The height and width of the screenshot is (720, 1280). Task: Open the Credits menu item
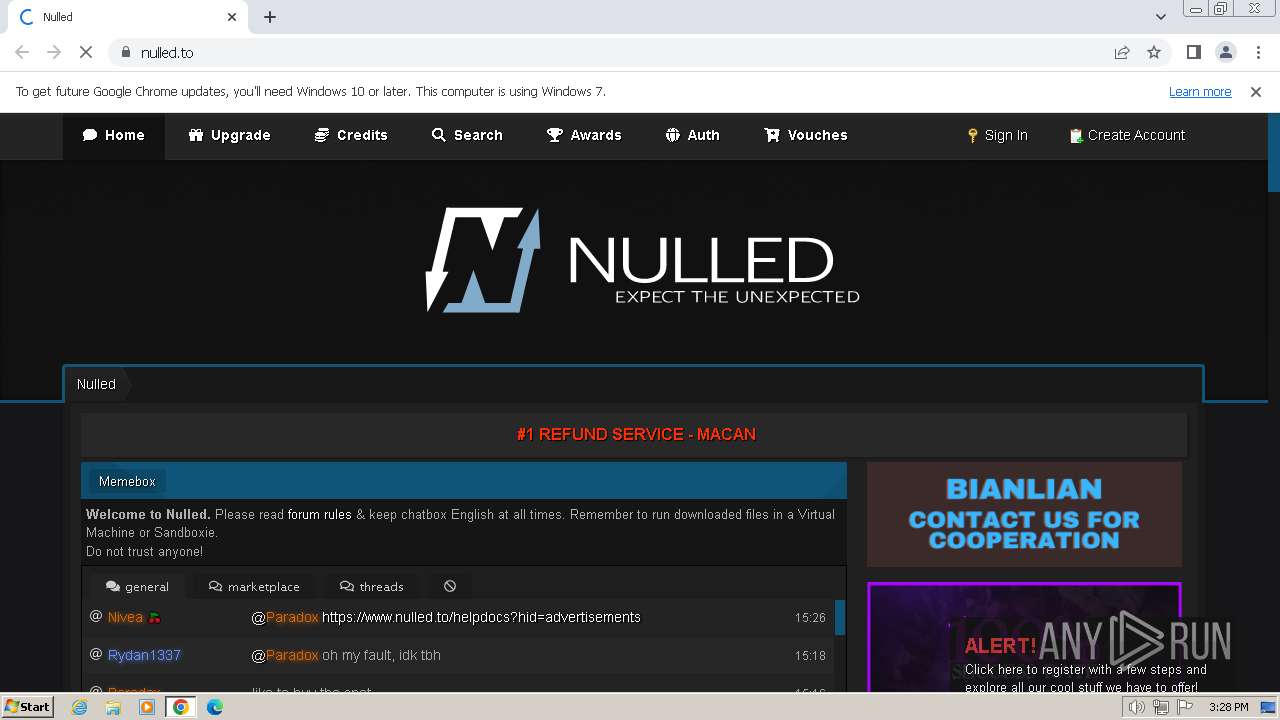[x=351, y=135]
